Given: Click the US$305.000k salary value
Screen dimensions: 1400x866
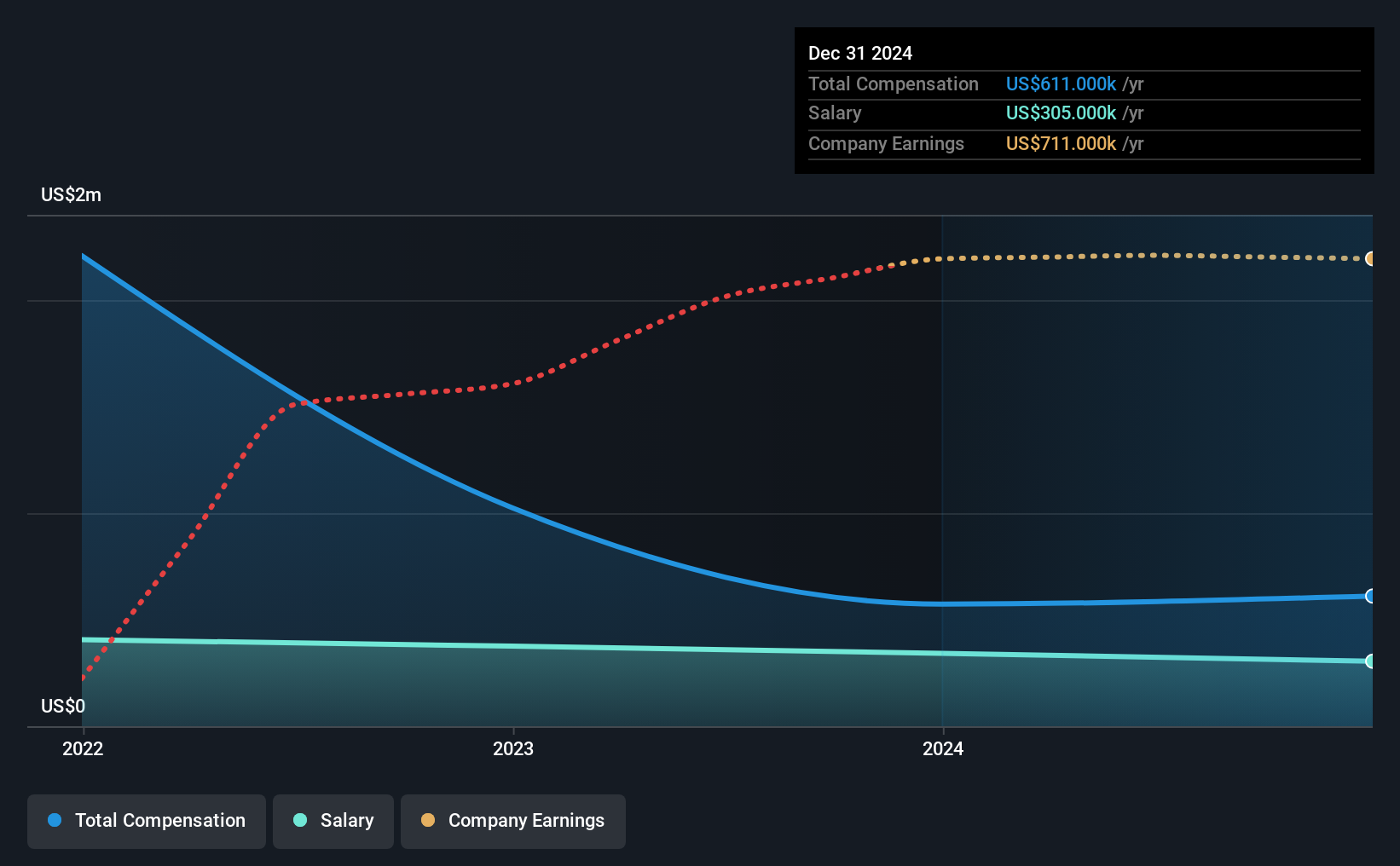Looking at the screenshot, I should click(1061, 113).
